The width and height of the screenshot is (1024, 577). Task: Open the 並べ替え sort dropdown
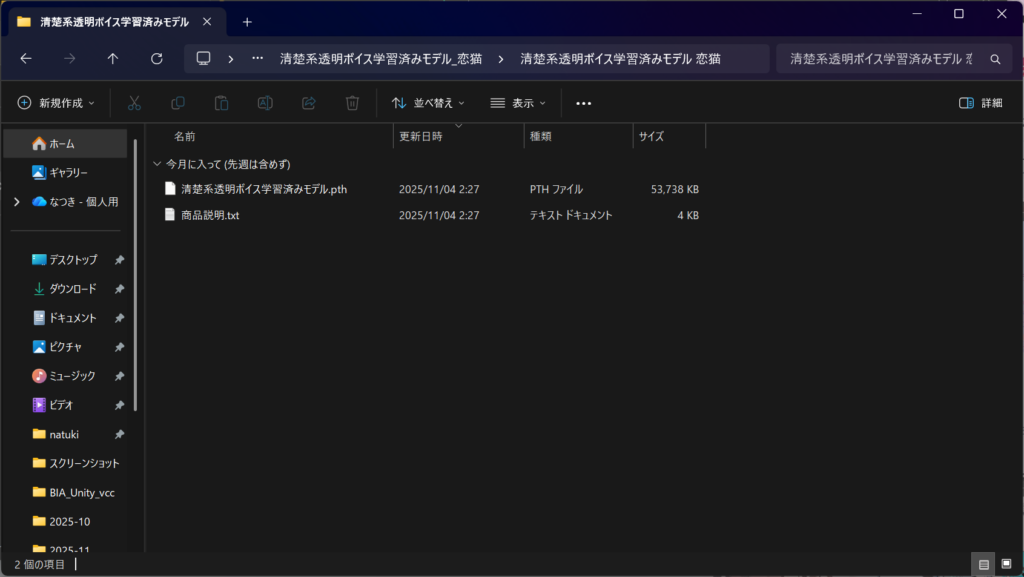428,103
